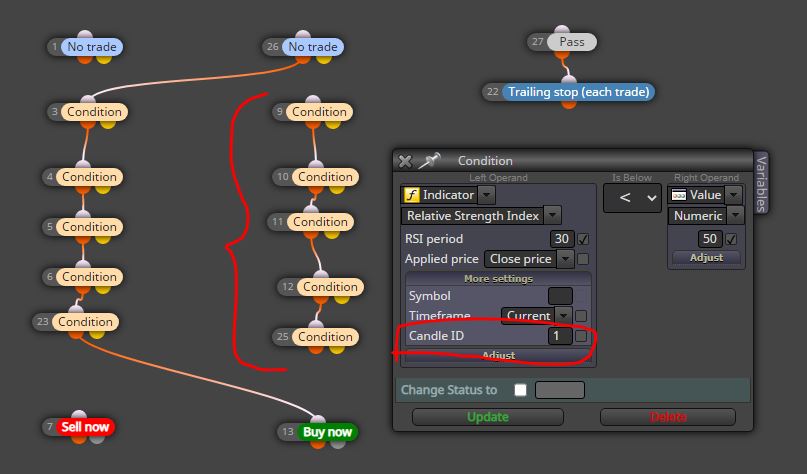807x474 pixels.
Task: Open the Variables side tab
Action: pos(761,183)
